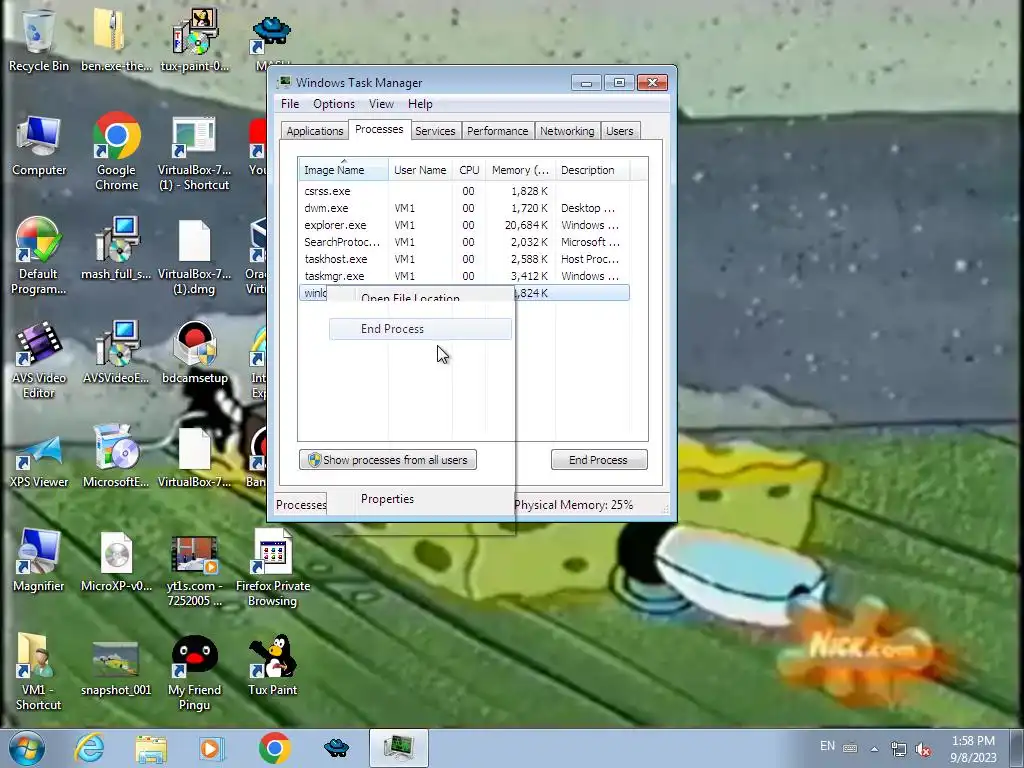Show hidden tray icons arrow
Viewport: 1024px width, 768px height.
pyautogui.click(x=874, y=749)
